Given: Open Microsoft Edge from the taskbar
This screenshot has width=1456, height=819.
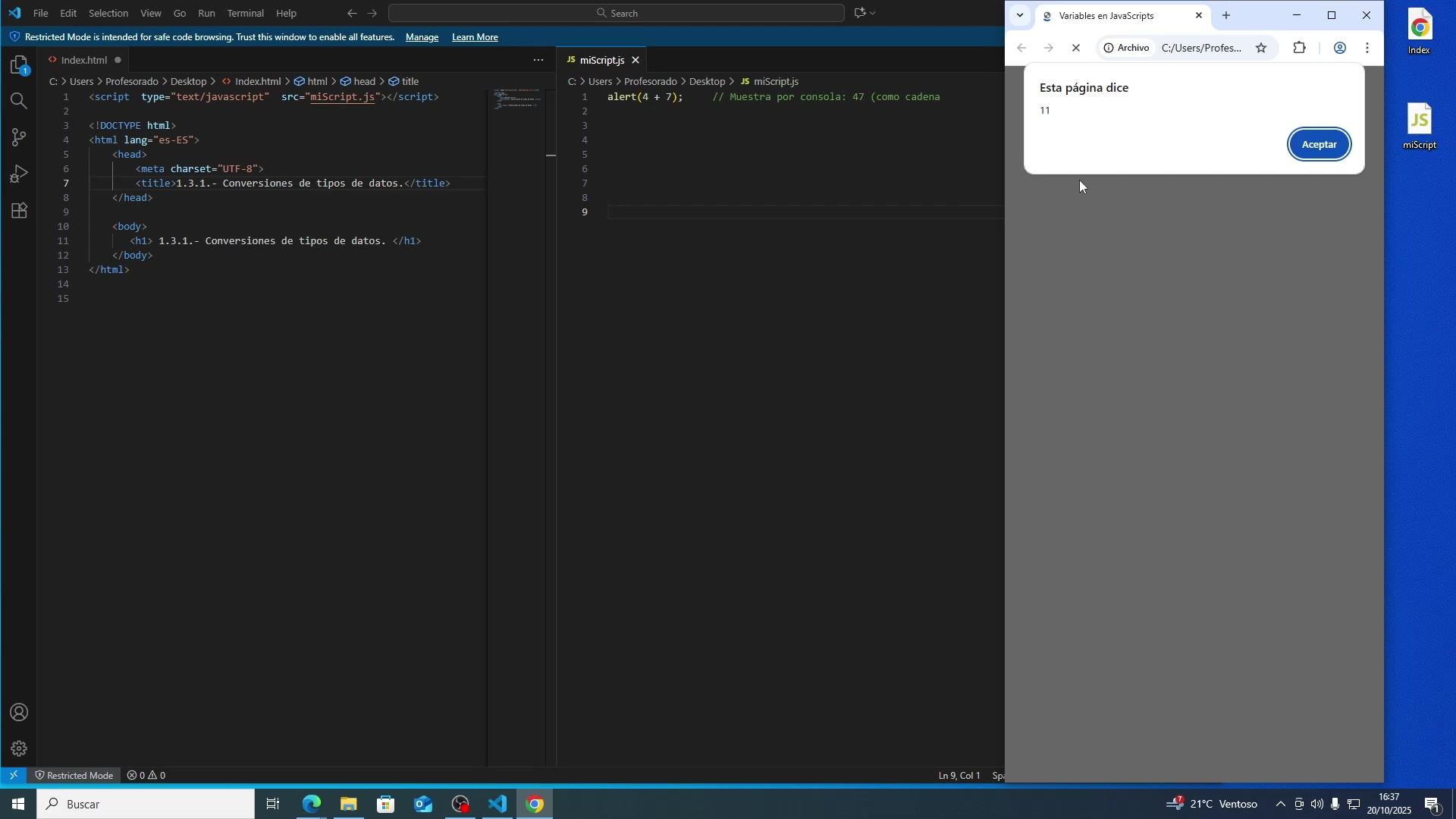Looking at the screenshot, I should click(x=312, y=805).
